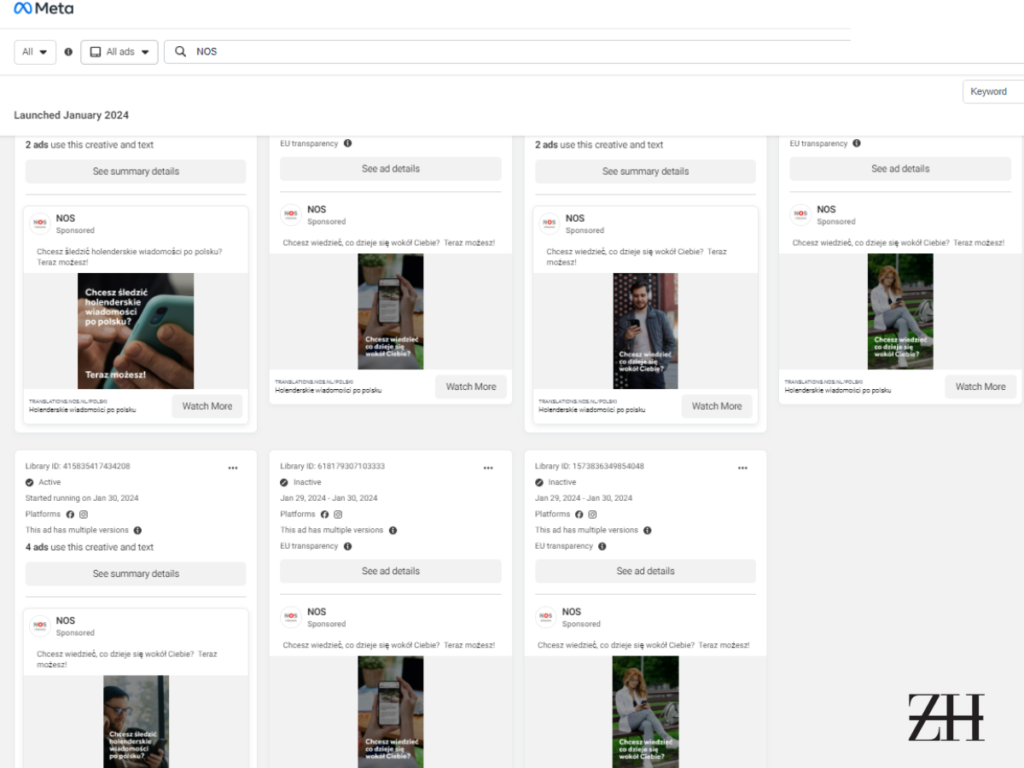The height and width of the screenshot is (768, 1024).
Task: Click EU transparency info icon on ad 618179307103333
Action: point(347,546)
